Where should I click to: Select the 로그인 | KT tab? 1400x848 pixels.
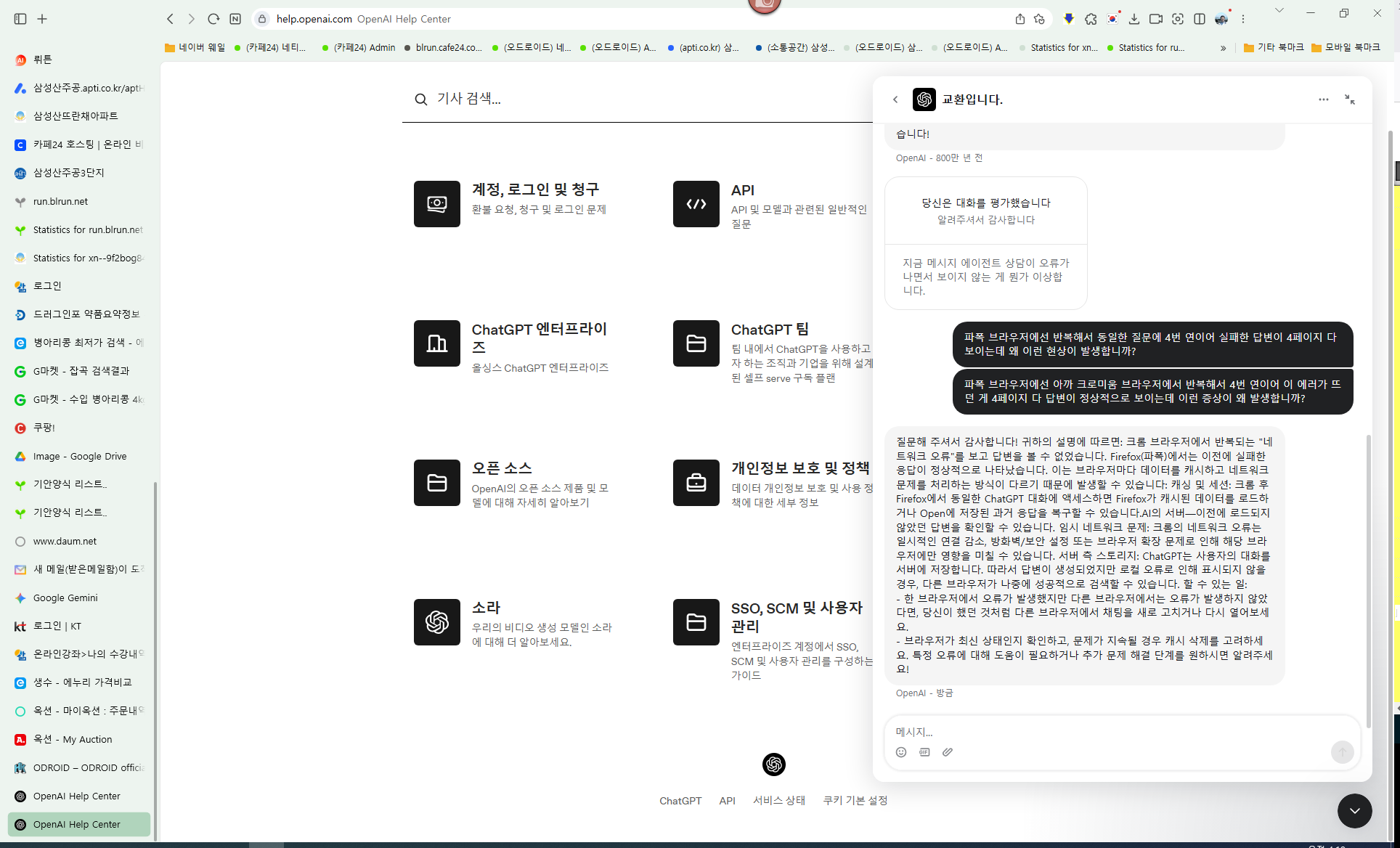(79, 627)
